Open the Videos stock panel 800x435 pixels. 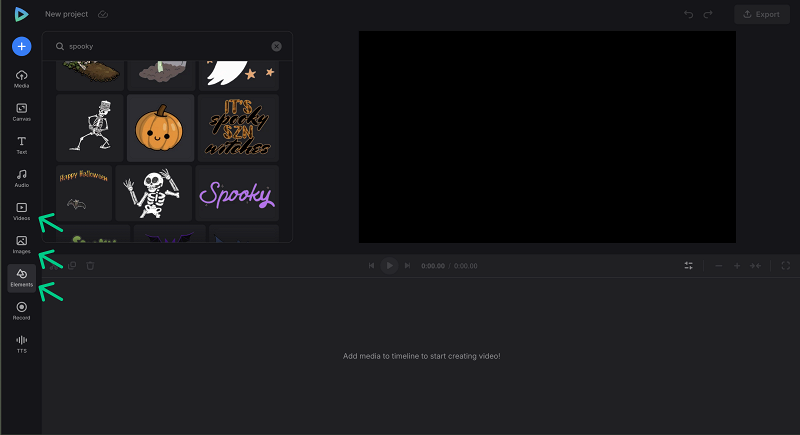click(21, 210)
